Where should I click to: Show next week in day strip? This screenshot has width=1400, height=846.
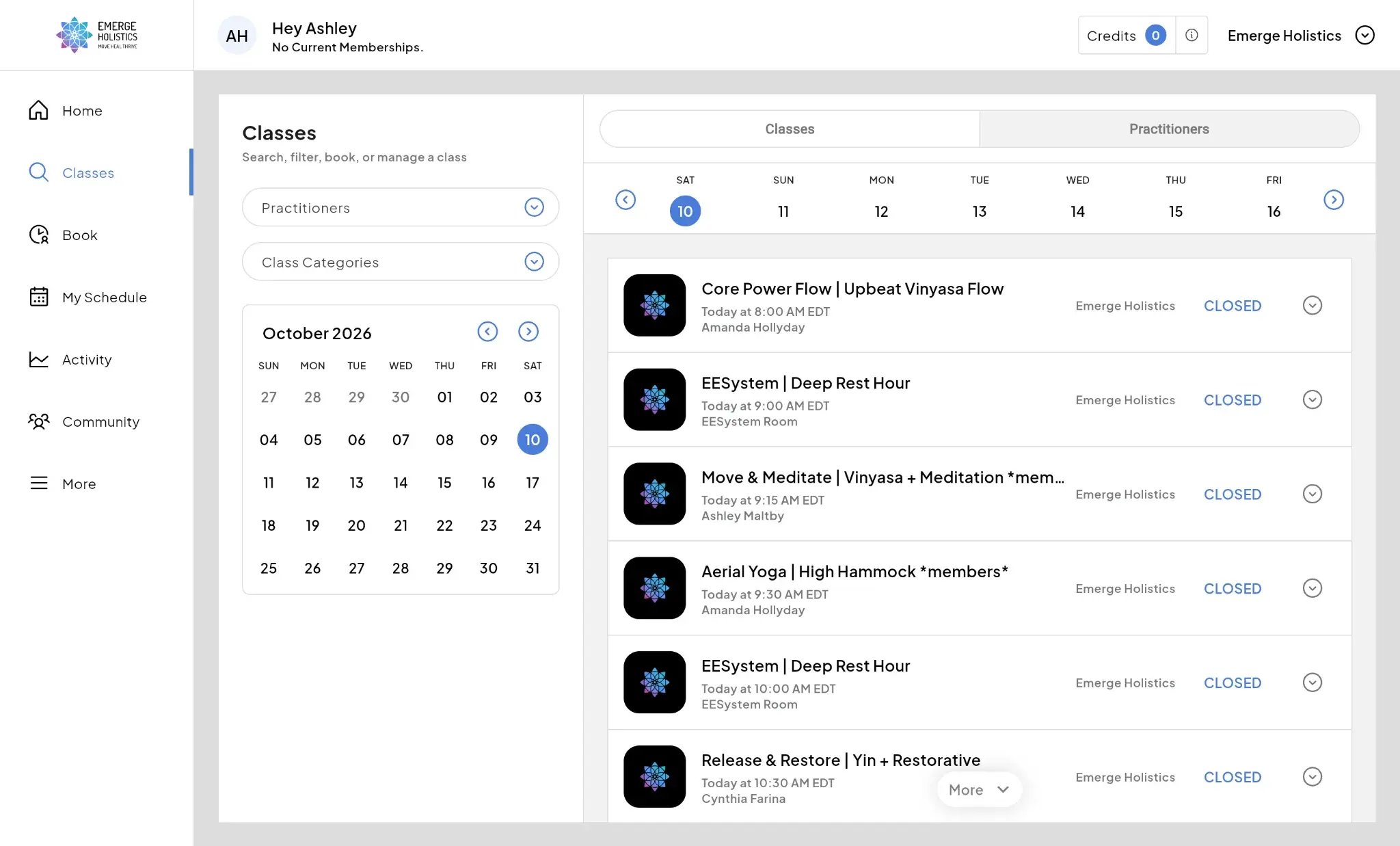click(x=1334, y=200)
